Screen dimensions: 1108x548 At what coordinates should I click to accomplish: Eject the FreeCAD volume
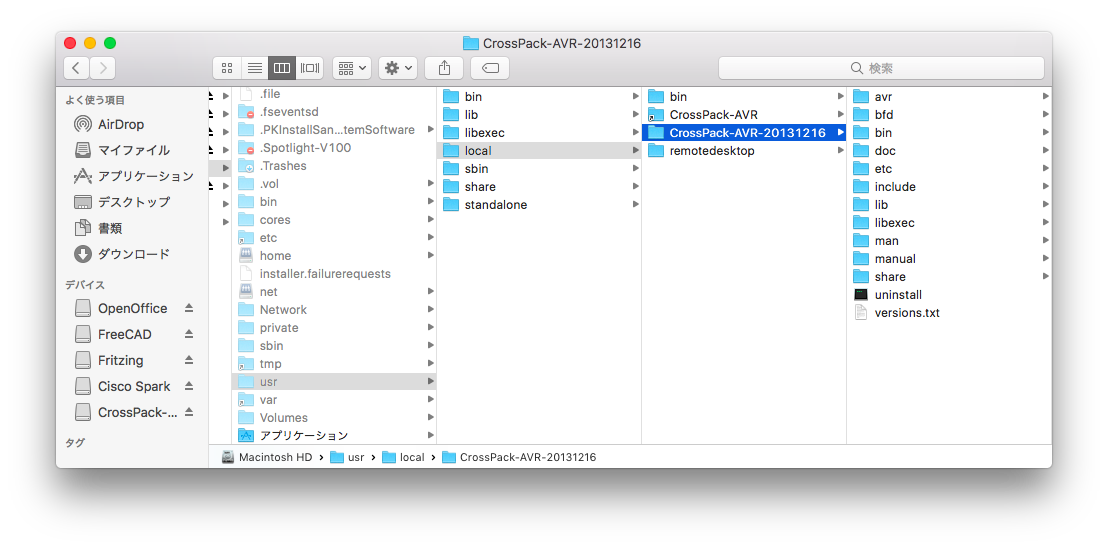(189, 334)
